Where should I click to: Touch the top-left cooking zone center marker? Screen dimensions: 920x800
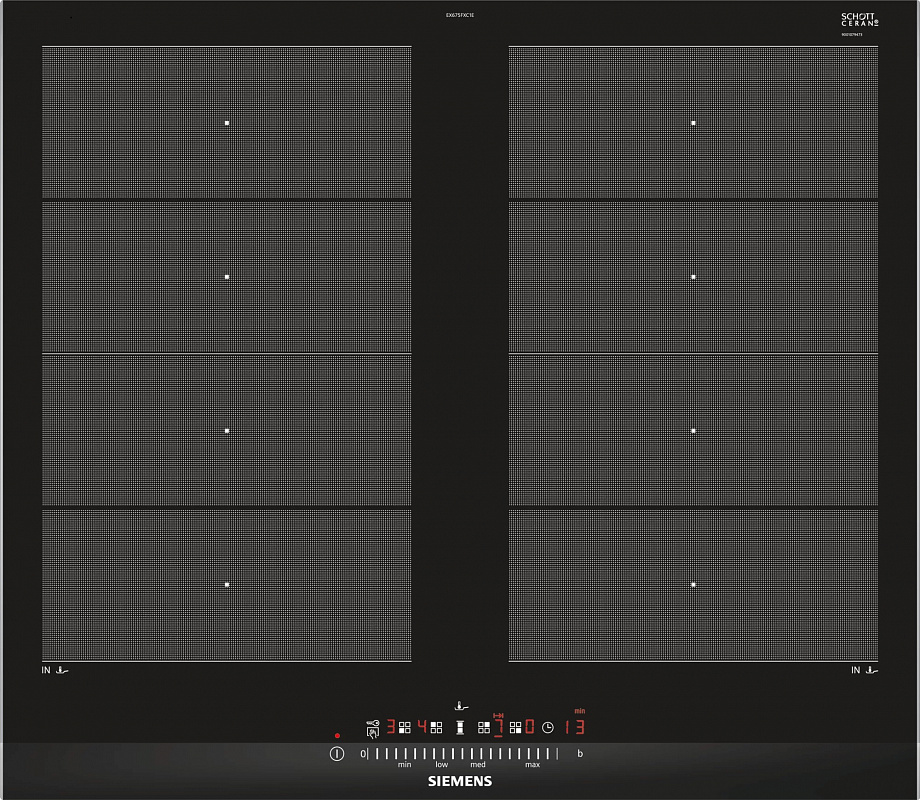point(227,123)
